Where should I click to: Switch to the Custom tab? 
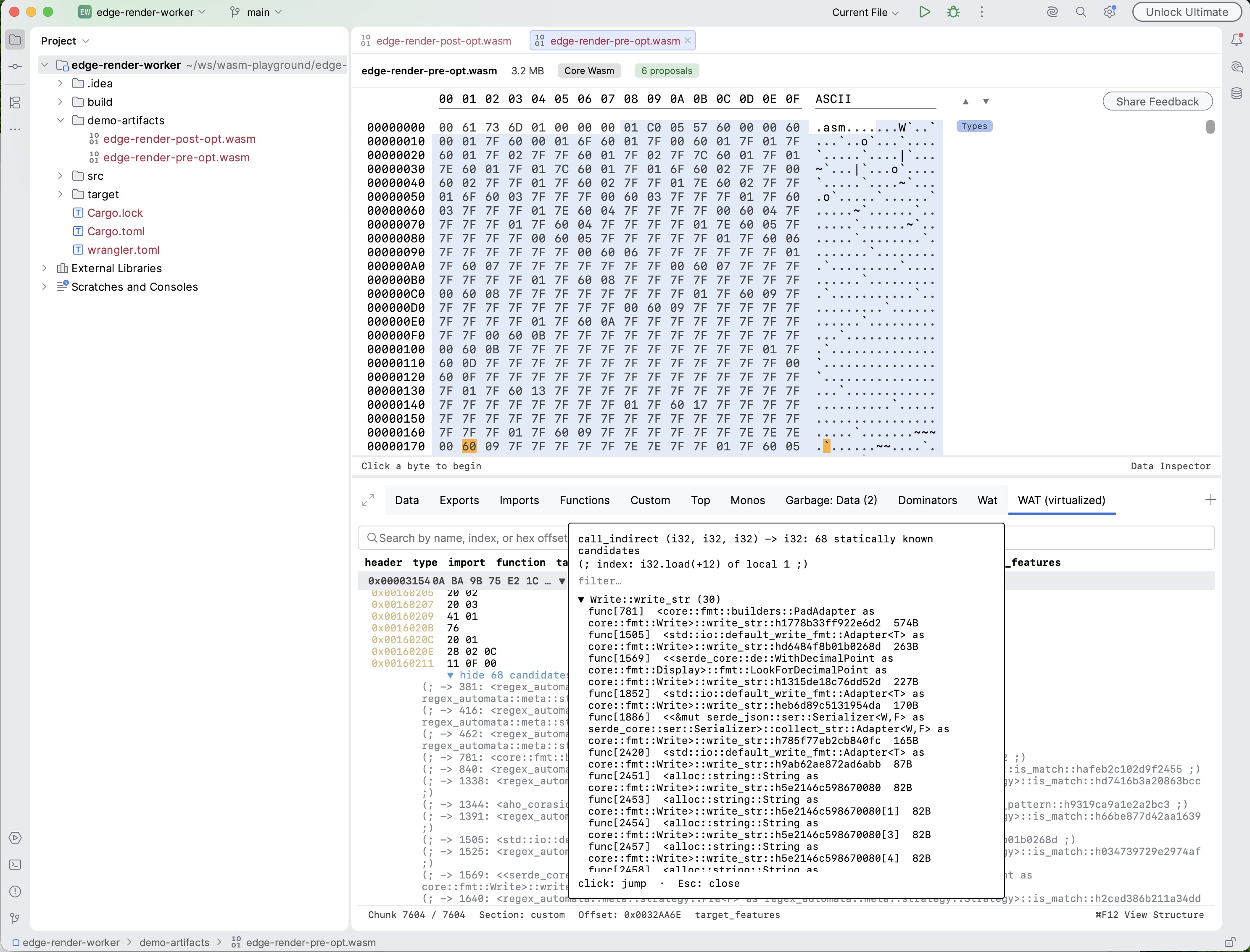pyautogui.click(x=650, y=500)
